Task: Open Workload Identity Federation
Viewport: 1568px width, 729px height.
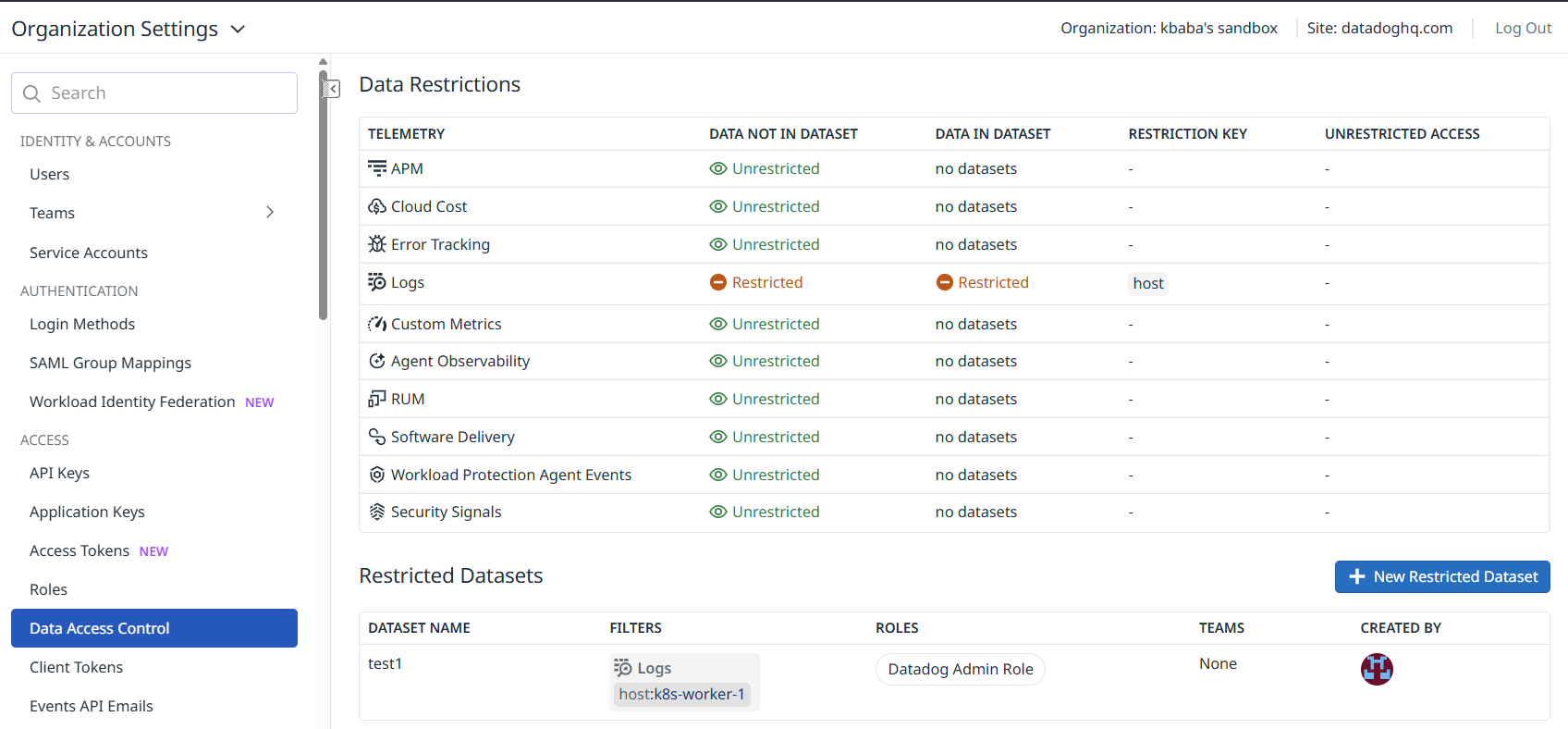Action: tap(132, 402)
